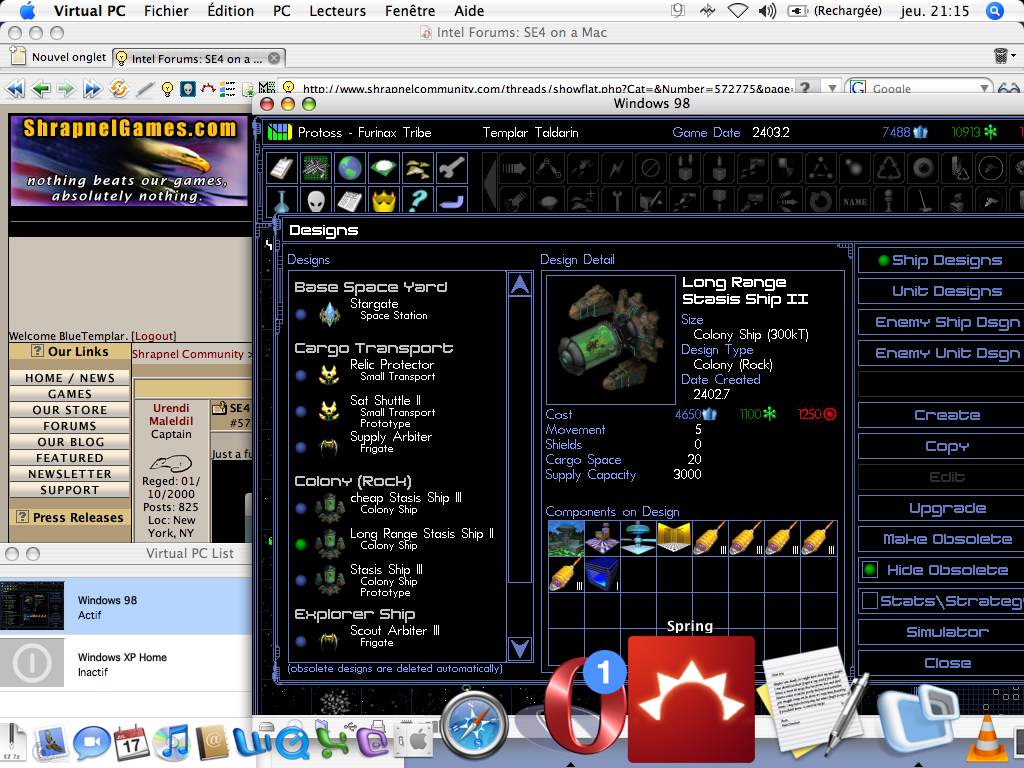This screenshot has height=768, width=1024.
Task: Enable the Stats\Strategy checkbox
Action: click(870, 601)
